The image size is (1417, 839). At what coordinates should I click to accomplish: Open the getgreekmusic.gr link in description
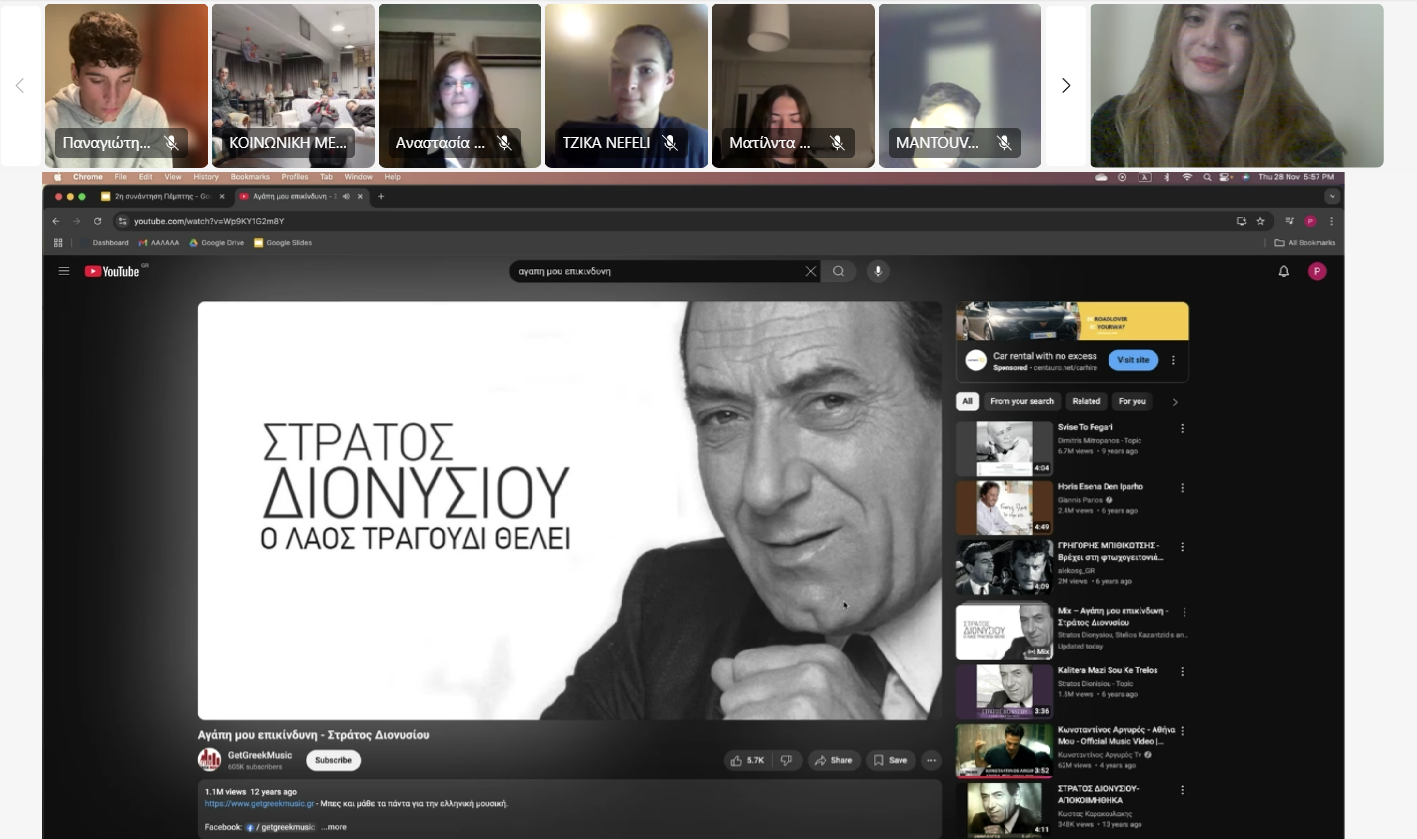pos(260,803)
